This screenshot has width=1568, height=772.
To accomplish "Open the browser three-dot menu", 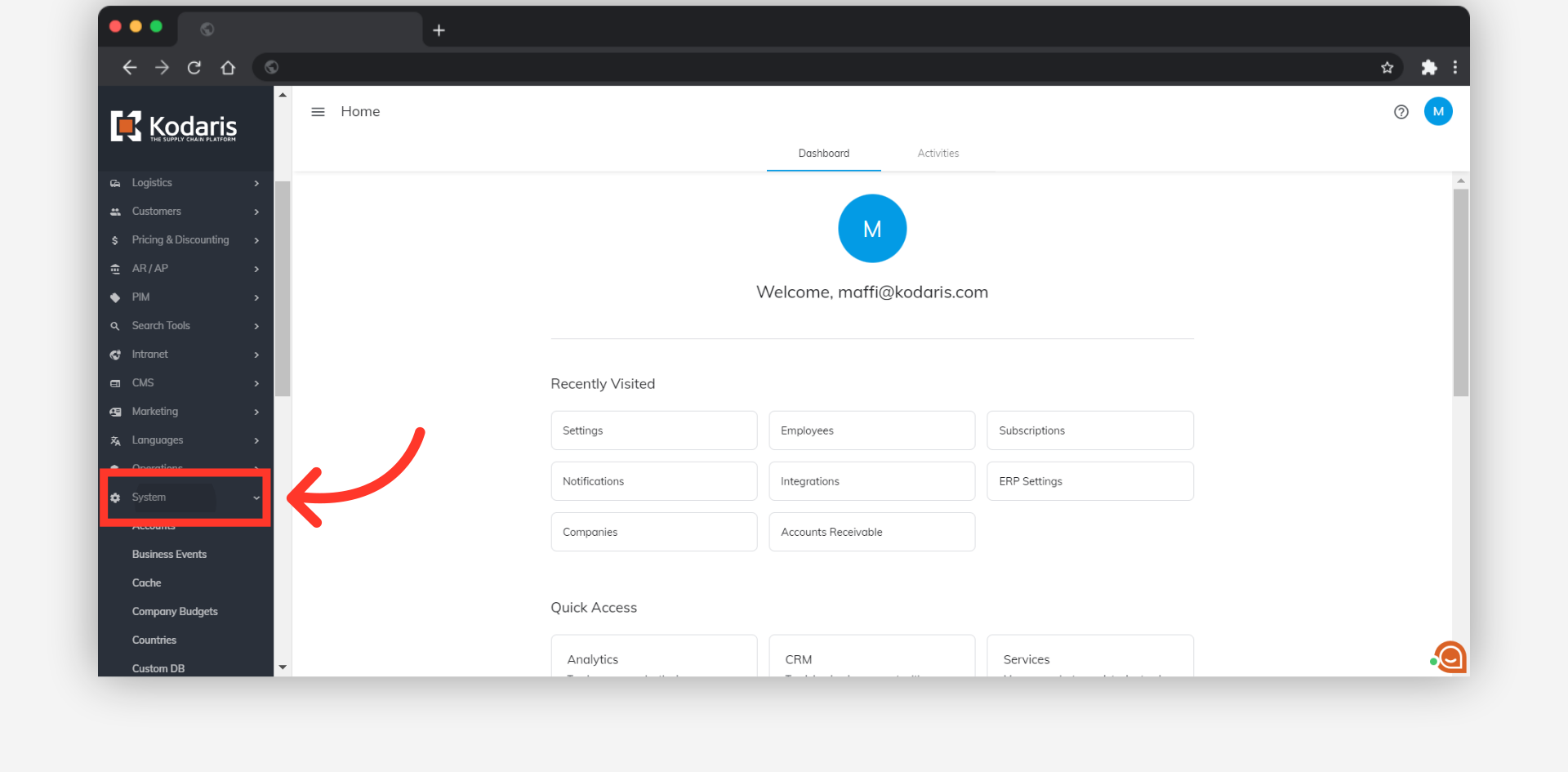I will 1455,68.
